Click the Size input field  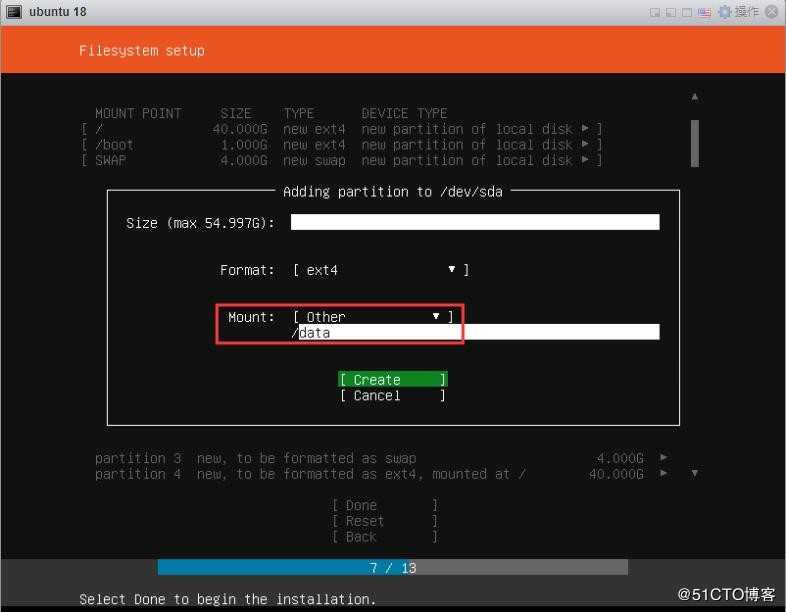475,222
